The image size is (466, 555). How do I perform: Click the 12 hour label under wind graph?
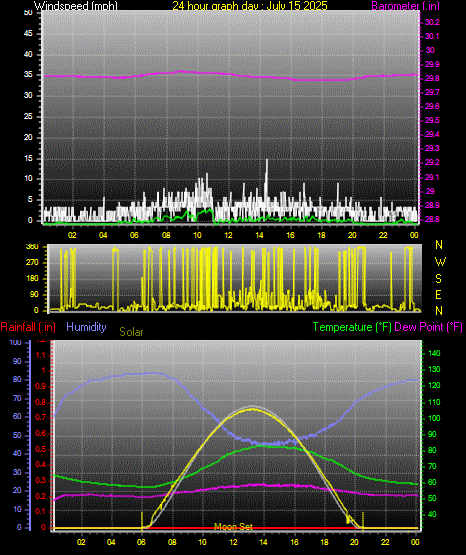(229, 235)
